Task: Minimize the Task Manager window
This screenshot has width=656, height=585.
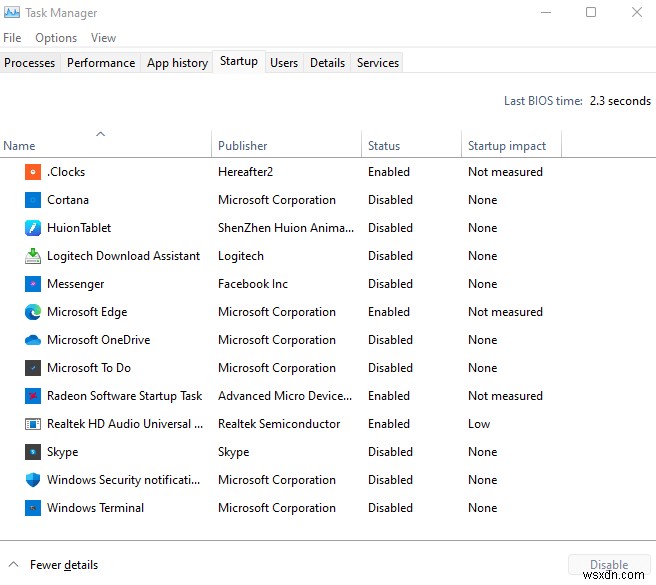Action: 546,13
